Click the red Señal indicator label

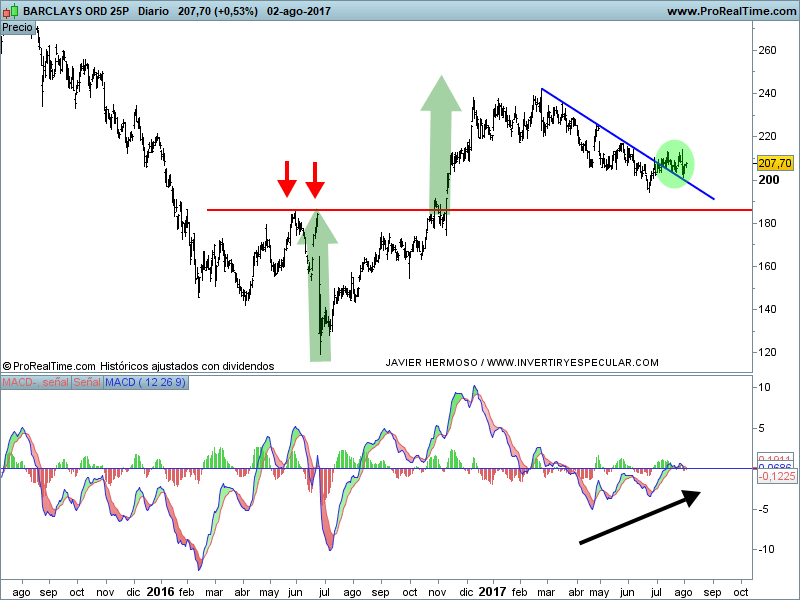87,383
